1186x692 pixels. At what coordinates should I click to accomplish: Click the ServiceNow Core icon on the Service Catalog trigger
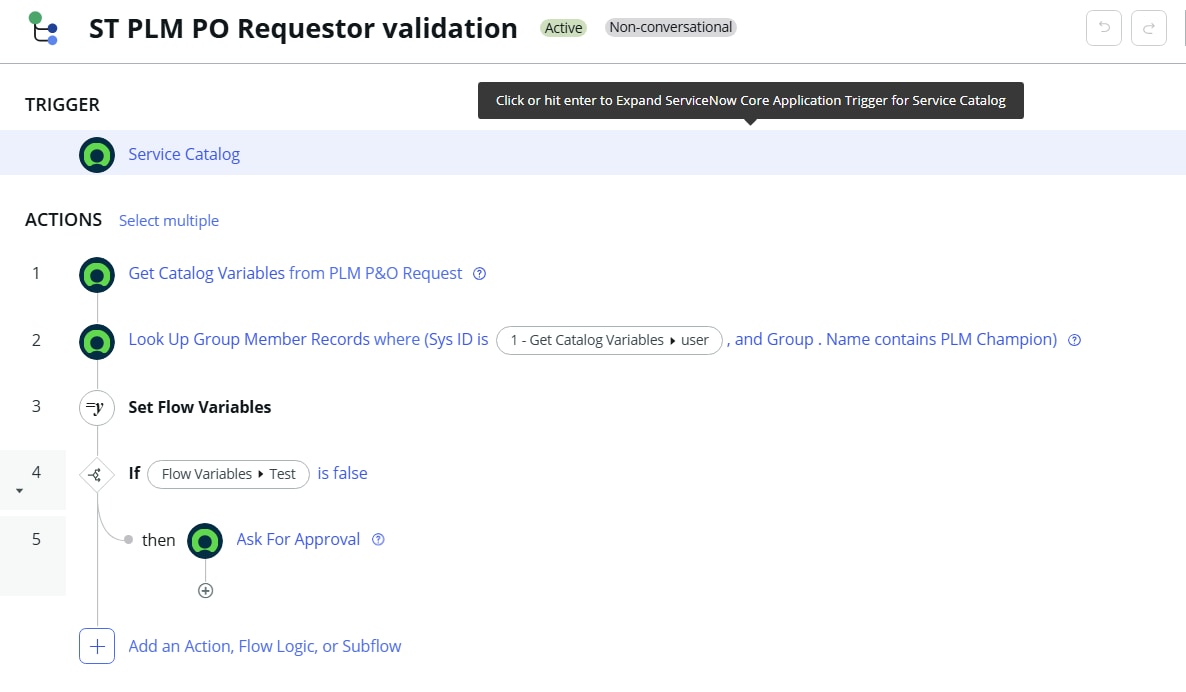point(97,154)
